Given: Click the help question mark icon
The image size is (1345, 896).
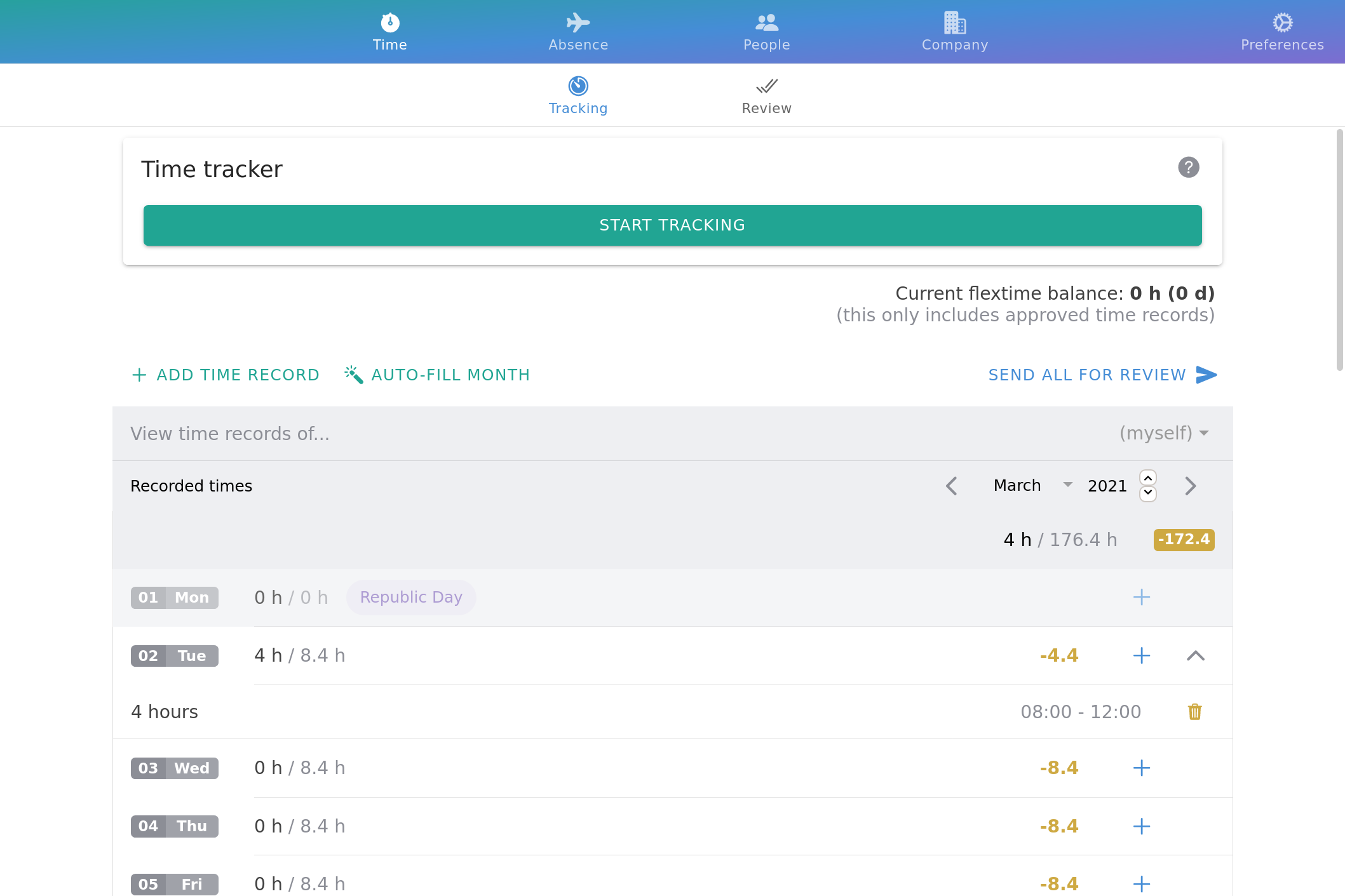Looking at the screenshot, I should coord(1188,168).
